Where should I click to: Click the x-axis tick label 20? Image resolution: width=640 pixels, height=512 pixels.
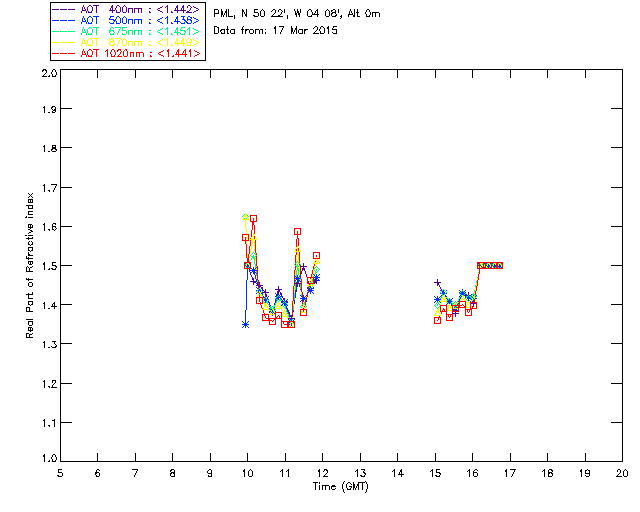tap(622, 473)
